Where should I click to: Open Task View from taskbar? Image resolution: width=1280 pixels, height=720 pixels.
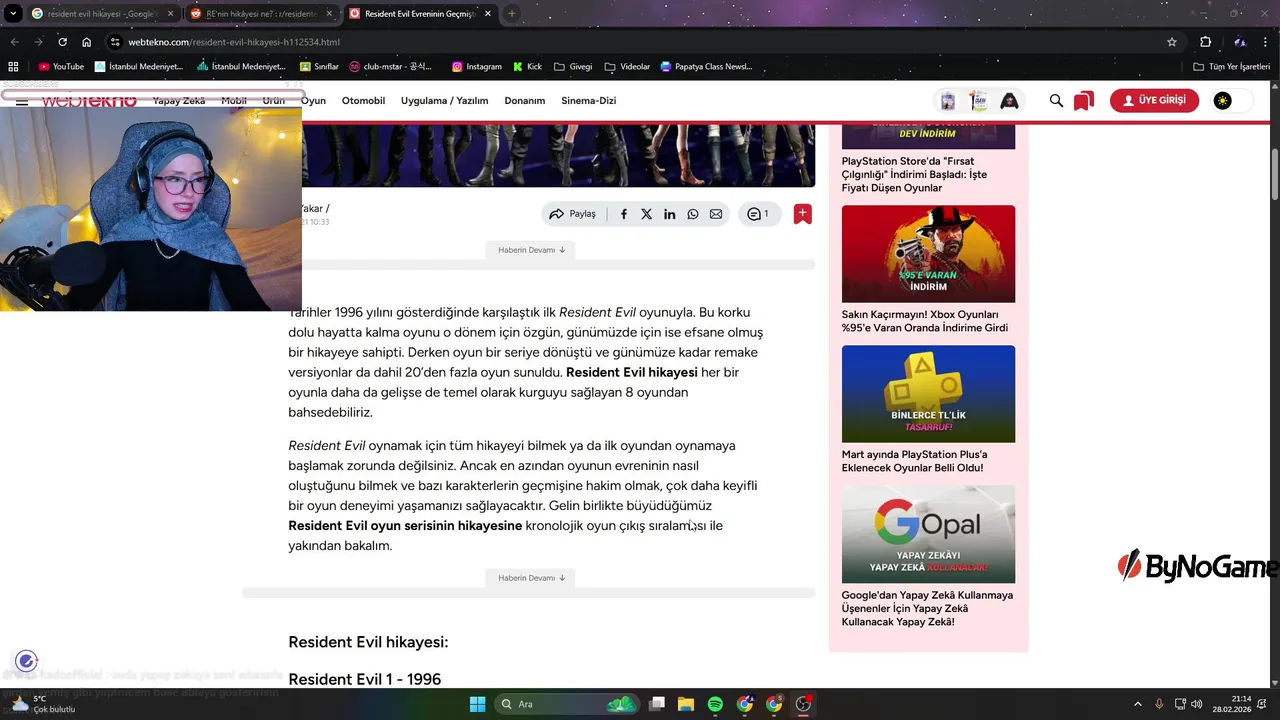click(657, 704)
